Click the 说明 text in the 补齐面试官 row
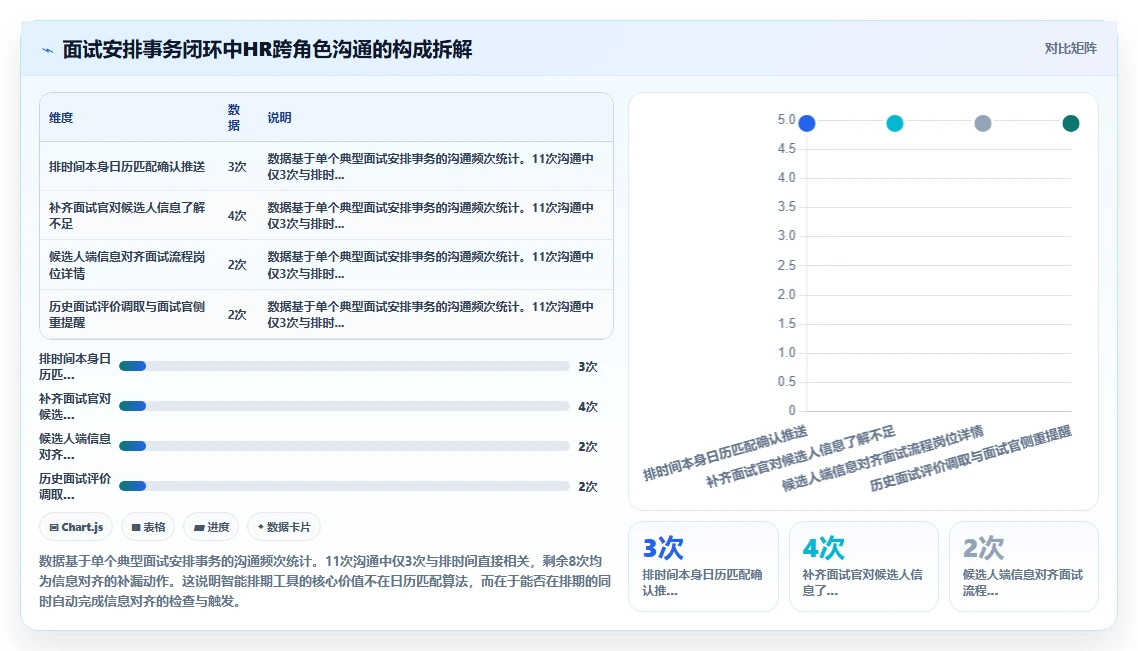Image resolution: width=1138 pixels, height=651 pixels. tap(430, 216)
